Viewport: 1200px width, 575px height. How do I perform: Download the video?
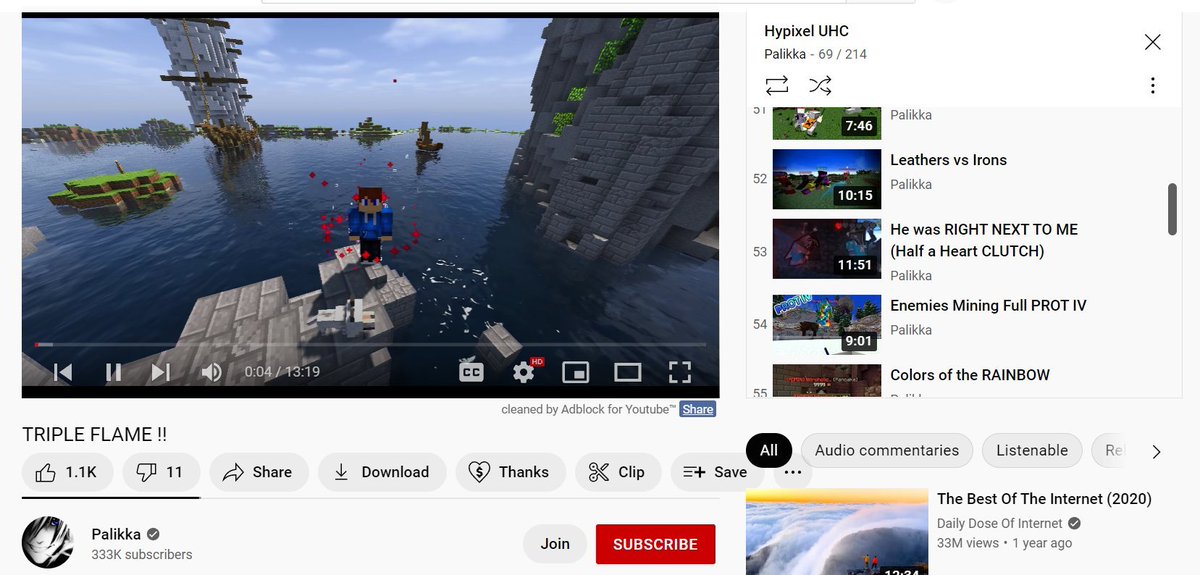(381, 472)
